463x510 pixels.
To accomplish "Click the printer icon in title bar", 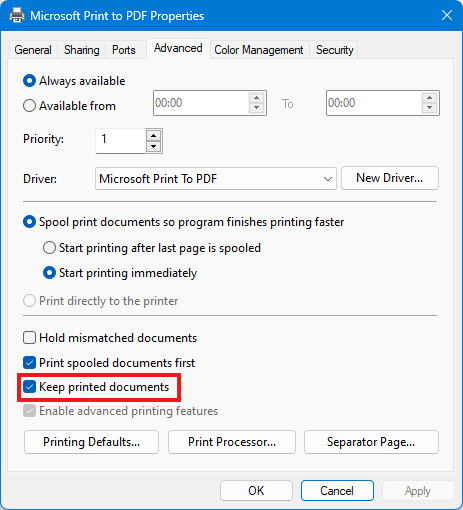I will coord(17,15).
